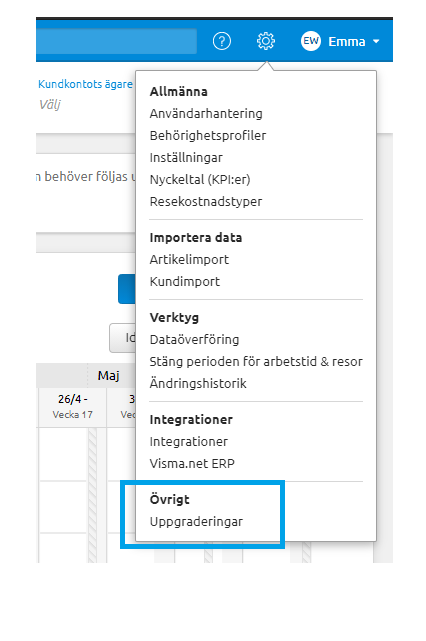Open Dataöverföring under Verktyg
Image resolution: width=426 pixels, height=641 pixels.
point(194,340)
